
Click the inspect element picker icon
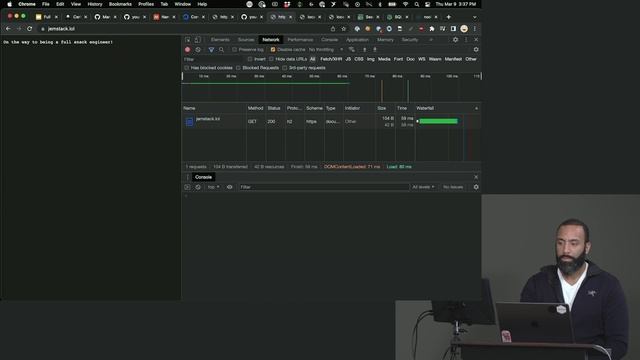click(x=187, y=40)
